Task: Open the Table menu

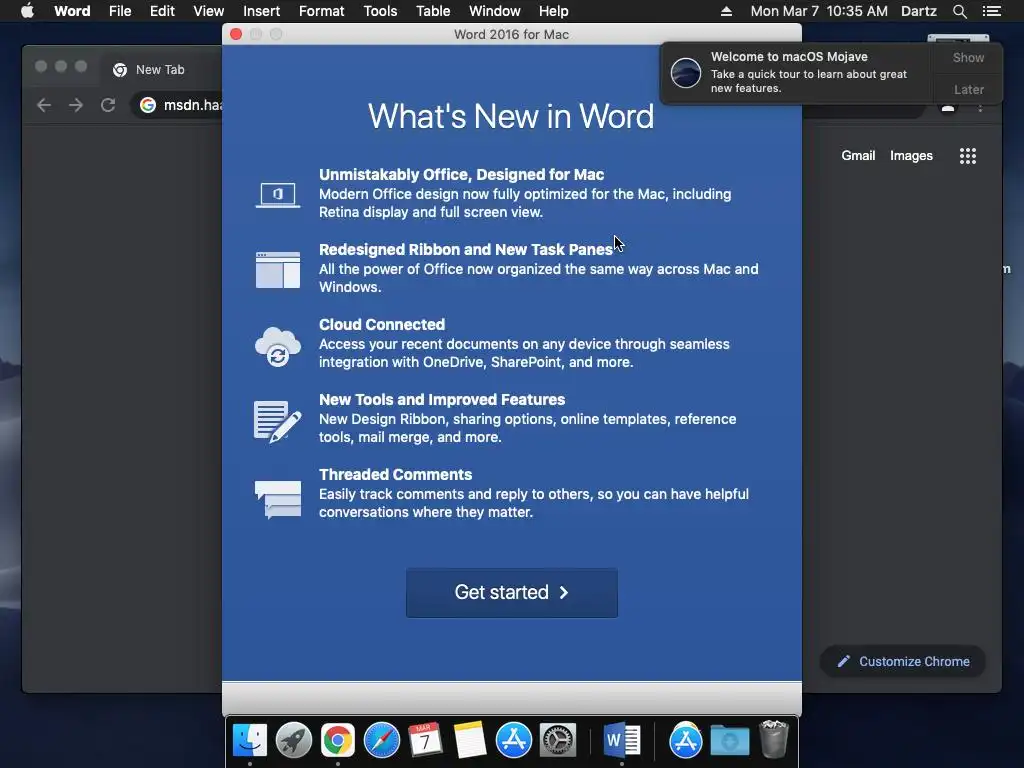Action: click(x=433, y=11)
